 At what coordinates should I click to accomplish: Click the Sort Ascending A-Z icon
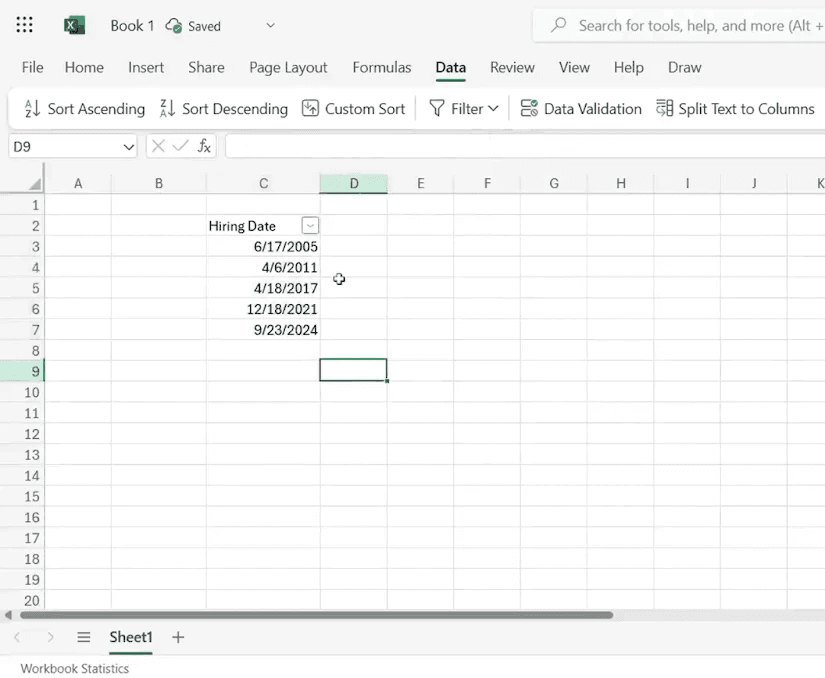(x=32, y=108)
